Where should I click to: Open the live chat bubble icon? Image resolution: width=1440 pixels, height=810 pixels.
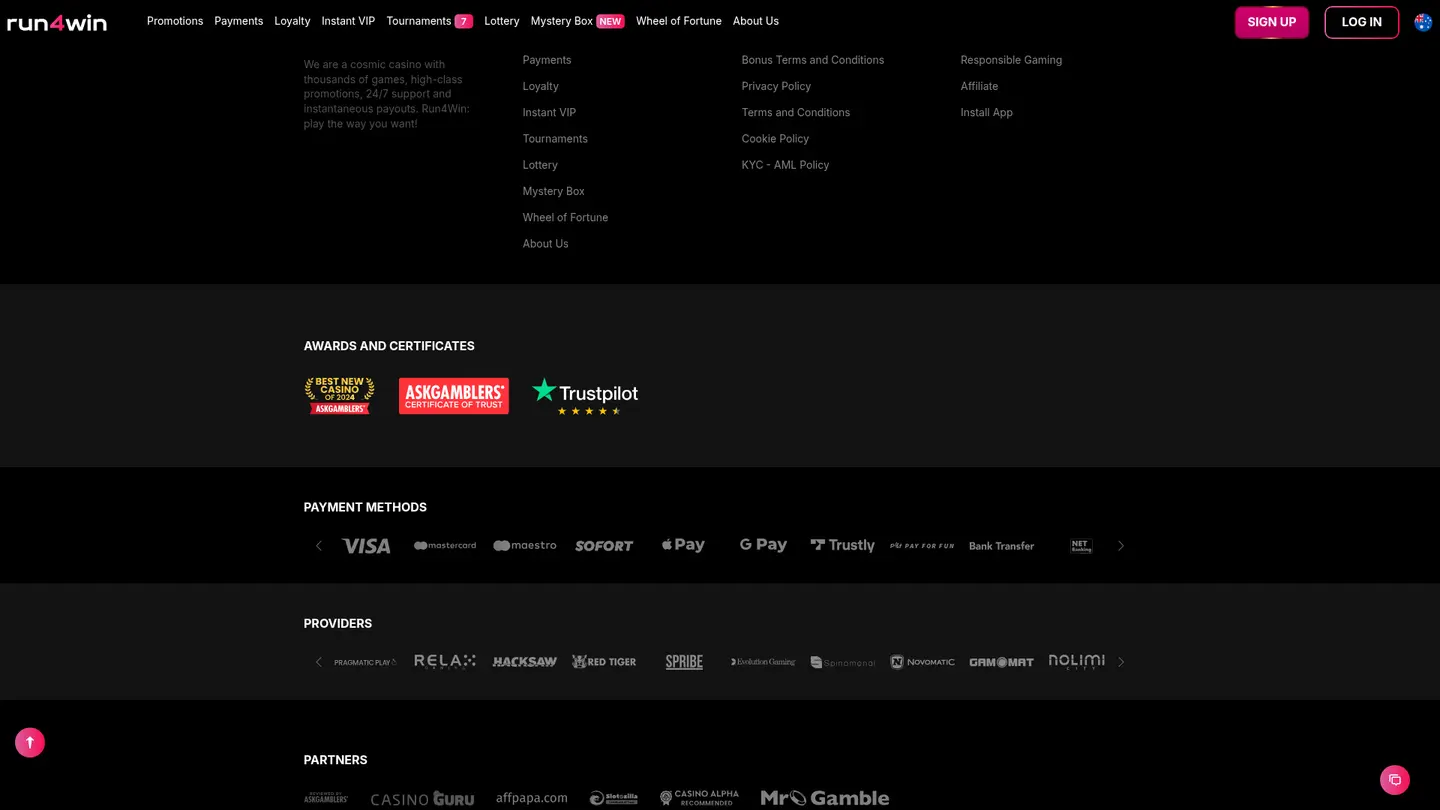[x=1395, y=779]
